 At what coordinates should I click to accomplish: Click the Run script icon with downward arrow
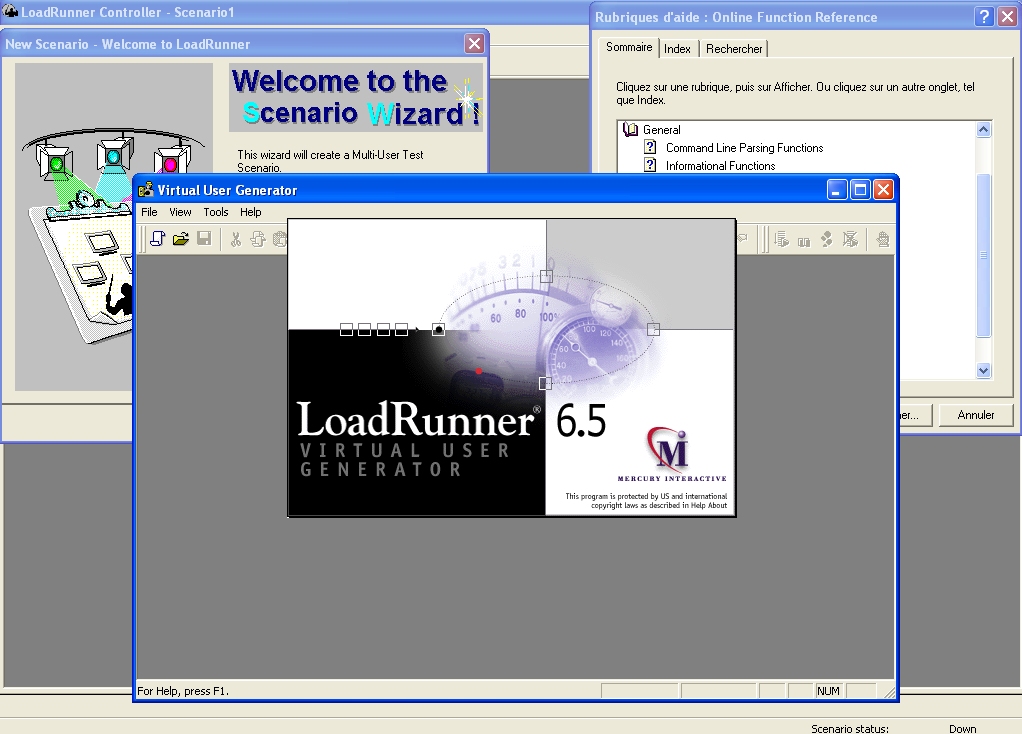[x=781, y=239]
